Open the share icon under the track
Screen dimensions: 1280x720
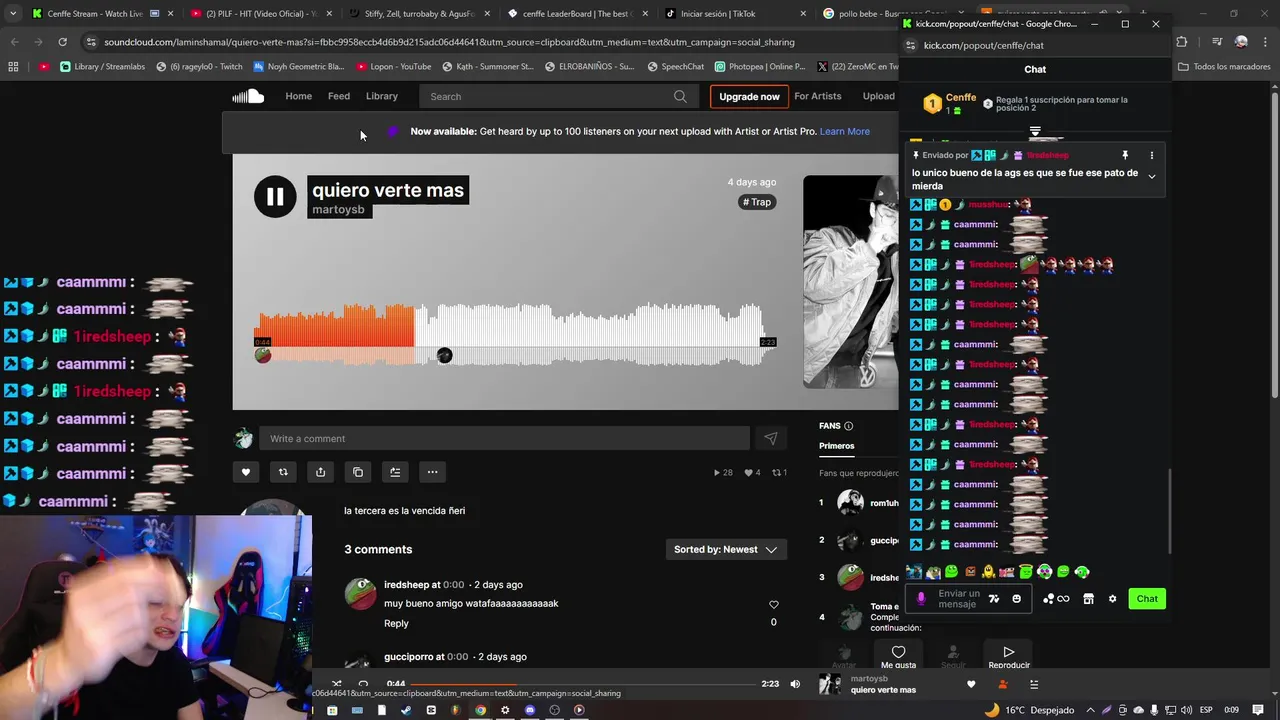320,472
